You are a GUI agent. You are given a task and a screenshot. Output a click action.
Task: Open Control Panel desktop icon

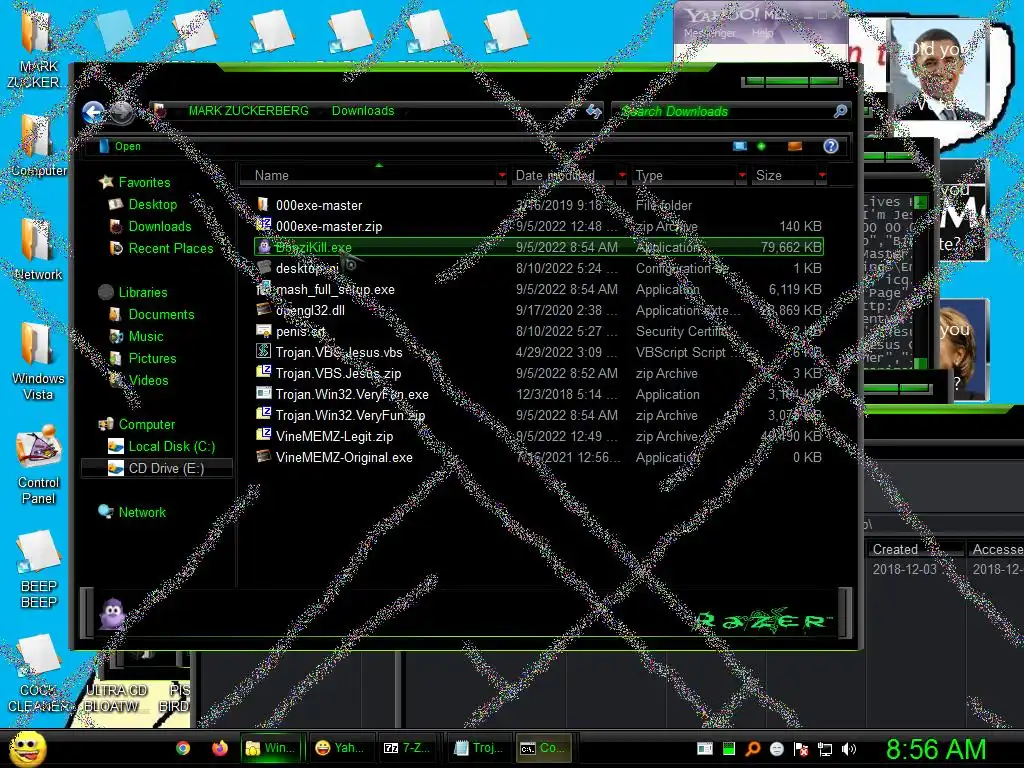click(38, 464)
